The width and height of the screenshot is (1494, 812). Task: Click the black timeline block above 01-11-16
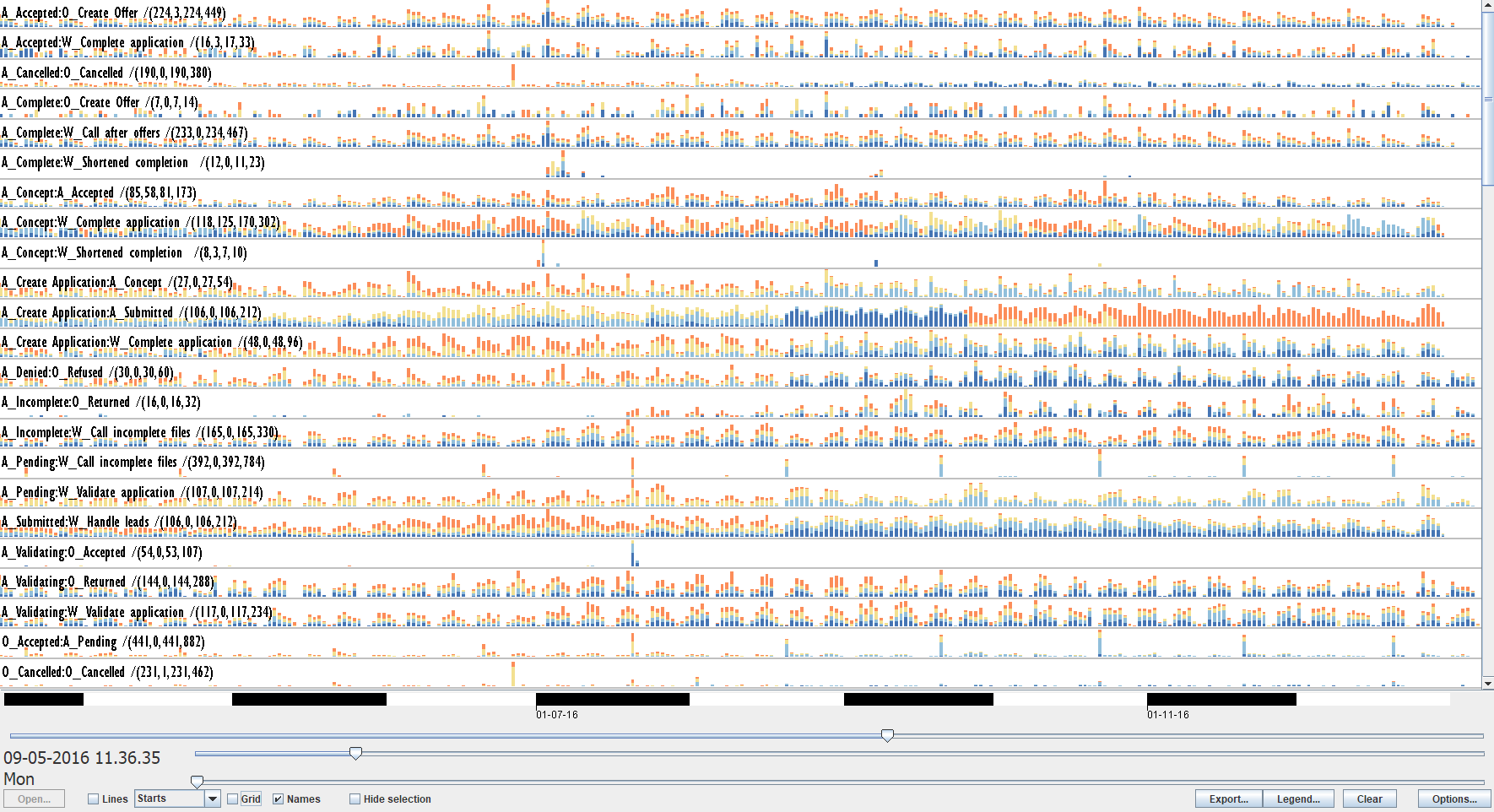tap(1221, 699)
